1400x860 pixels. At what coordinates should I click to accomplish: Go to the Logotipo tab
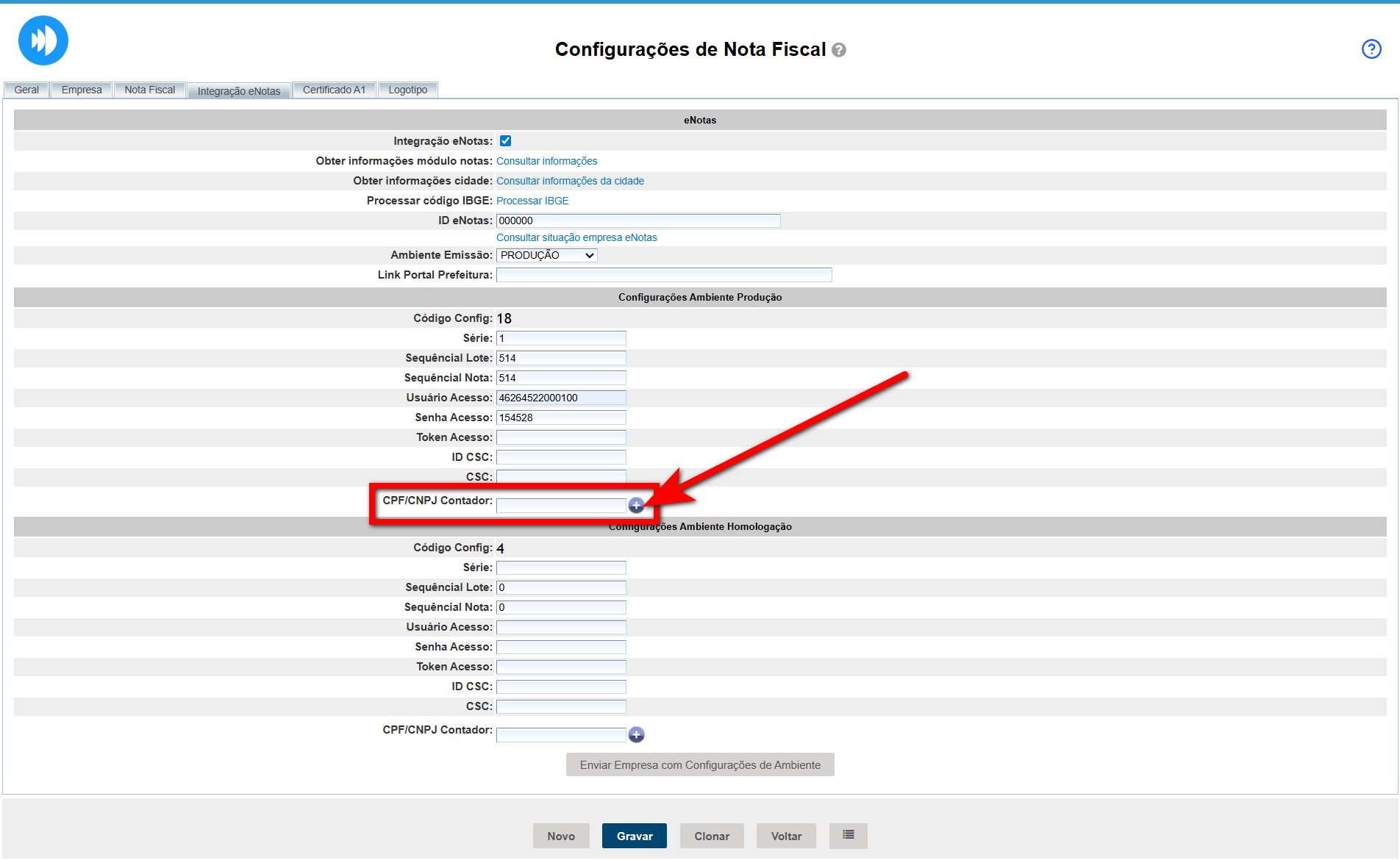pyautogui.click(x=407, y=90)
